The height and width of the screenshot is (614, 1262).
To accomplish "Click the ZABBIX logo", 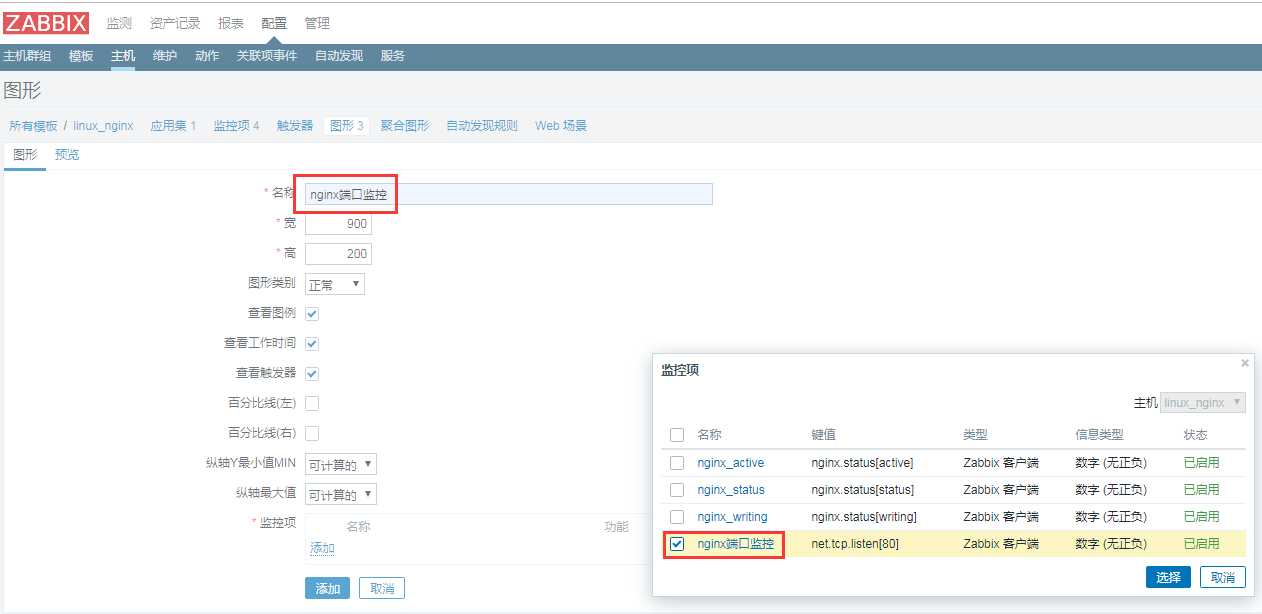I will [46, 23].
